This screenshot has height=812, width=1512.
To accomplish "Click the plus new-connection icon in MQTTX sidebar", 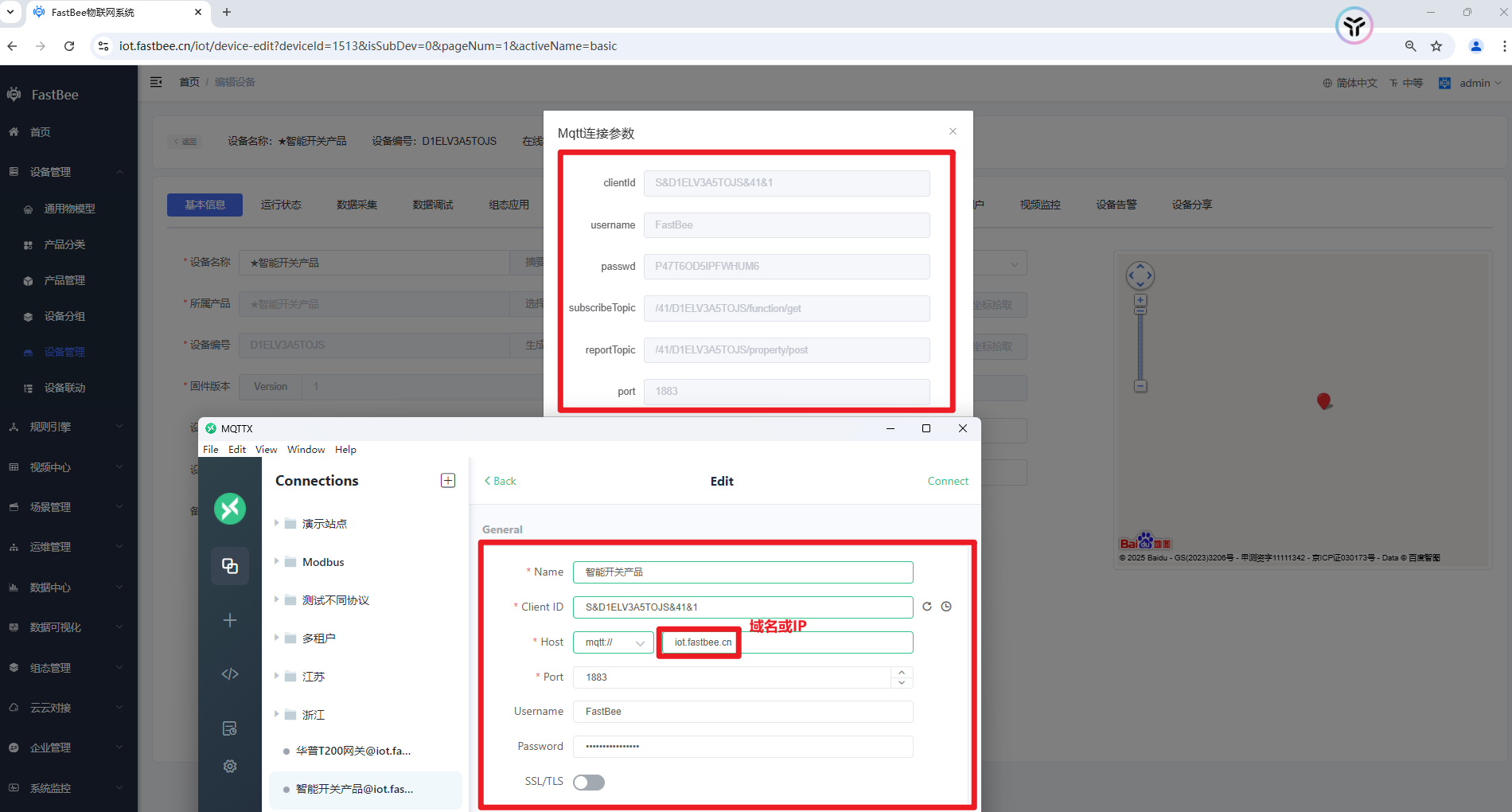I will click(230, 620).
